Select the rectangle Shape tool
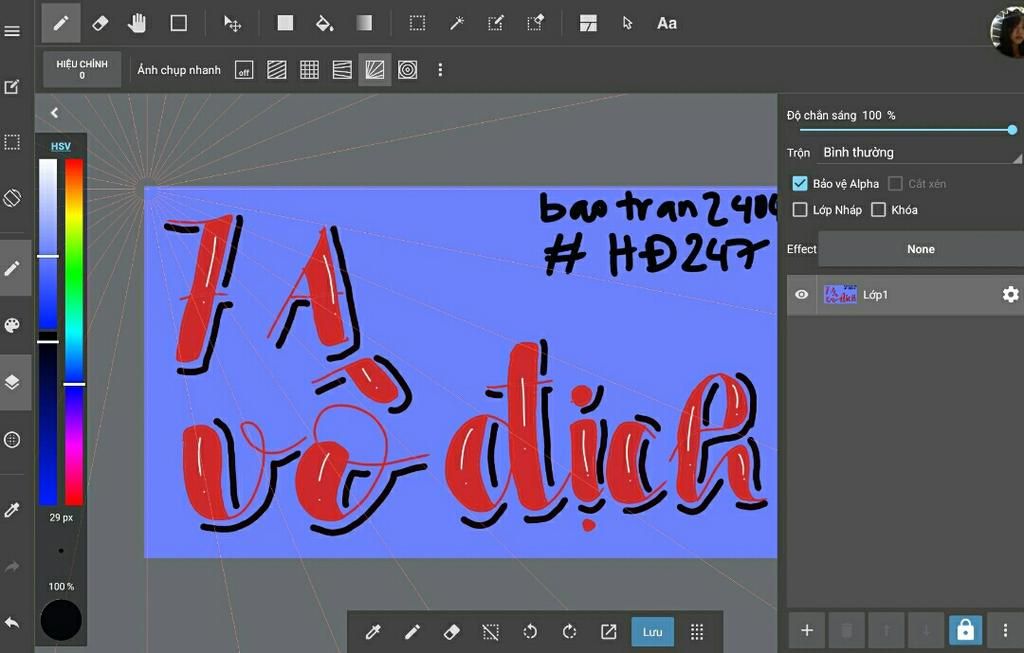The height and width of the screenshot is (653, 1024). pyautogui.click(x=178, y=24)
